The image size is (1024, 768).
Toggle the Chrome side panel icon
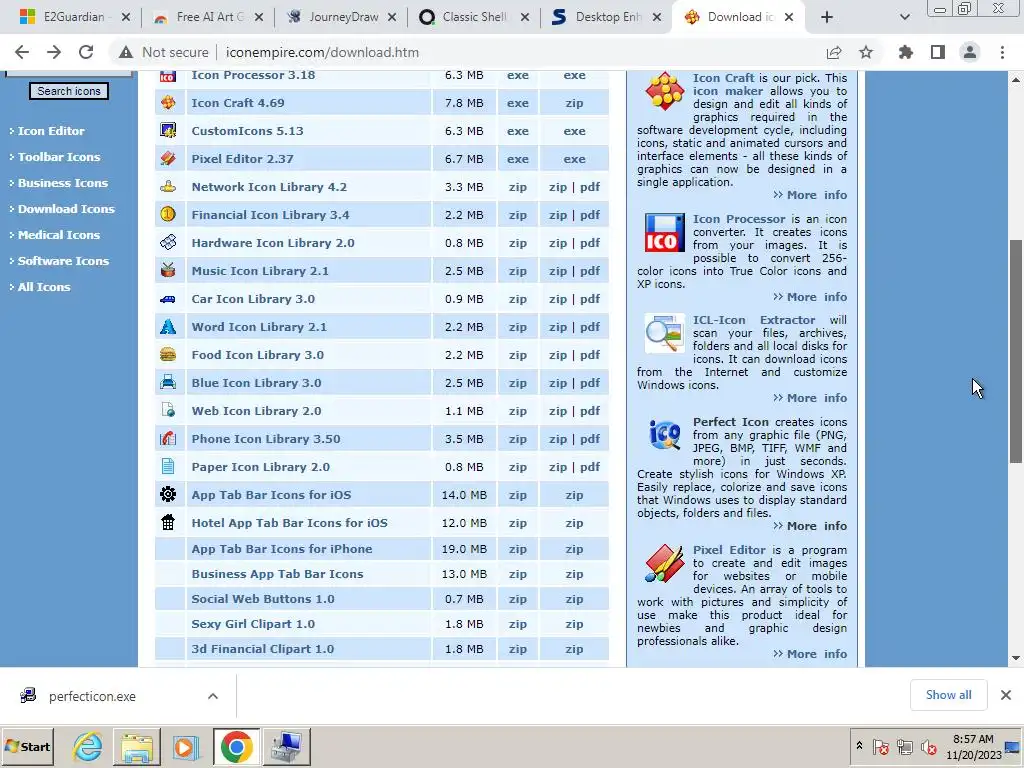(x=938, y=52)
